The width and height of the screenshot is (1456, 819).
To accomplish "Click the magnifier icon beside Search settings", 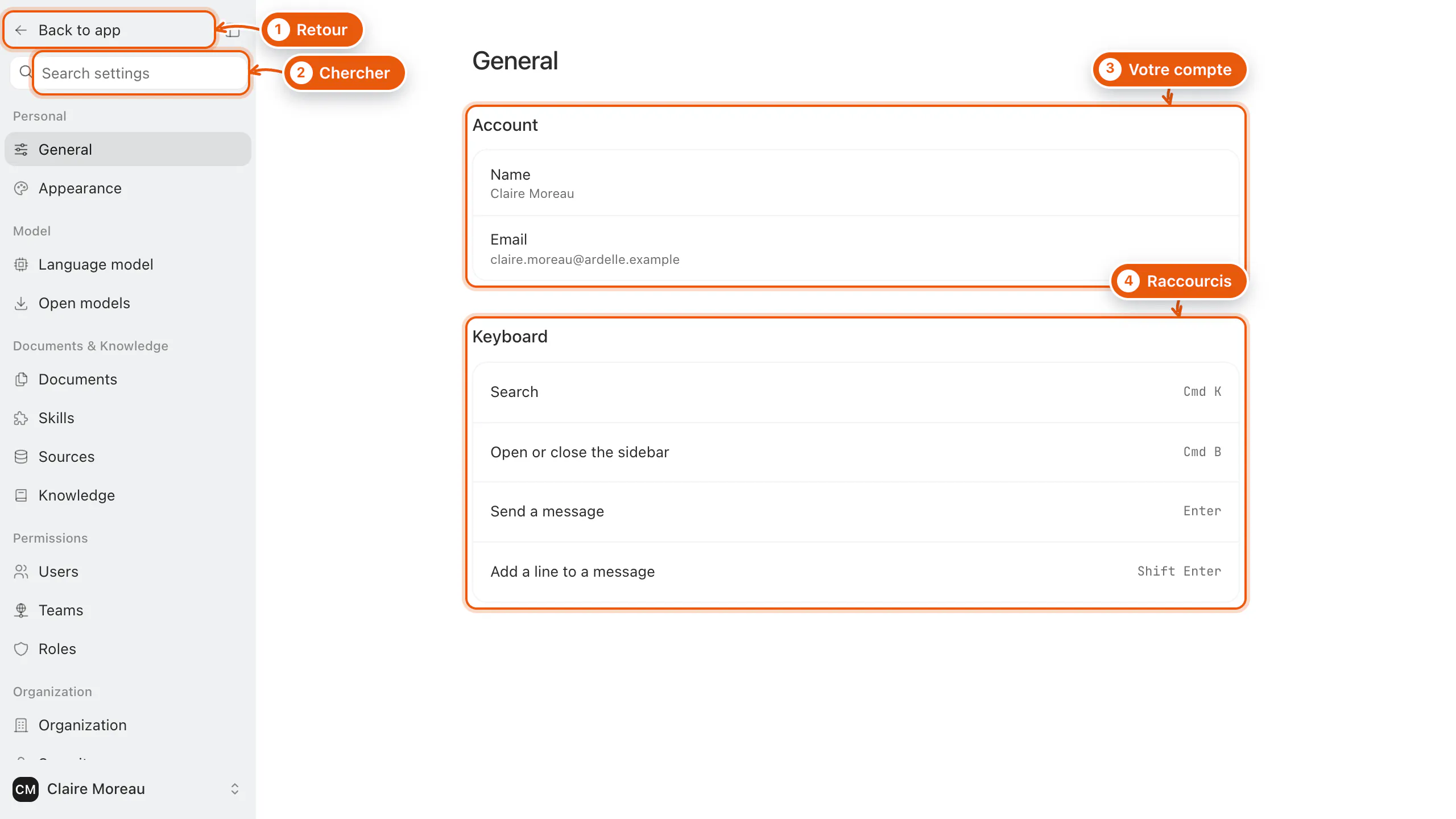I will click(26, 72).
